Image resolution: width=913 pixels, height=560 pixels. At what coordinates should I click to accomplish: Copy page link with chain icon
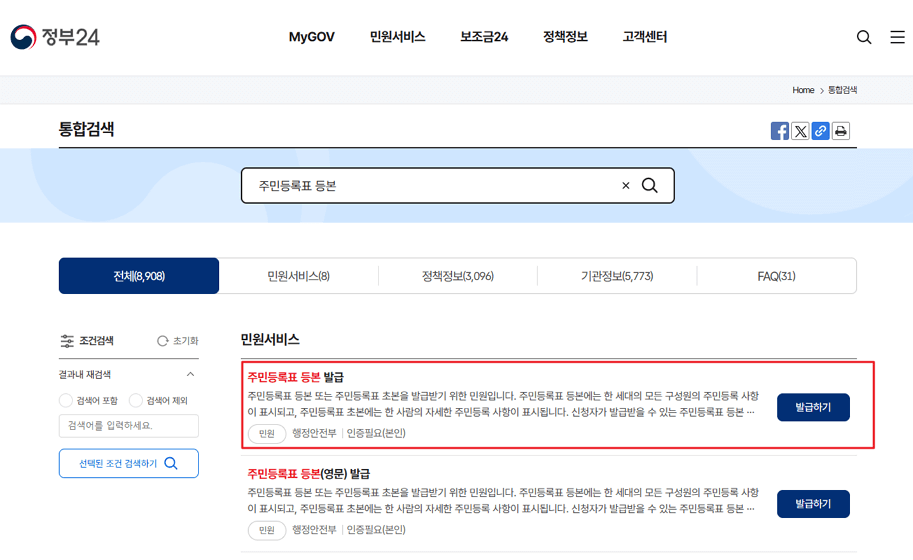pyautogui.click(x=820, y=131)
